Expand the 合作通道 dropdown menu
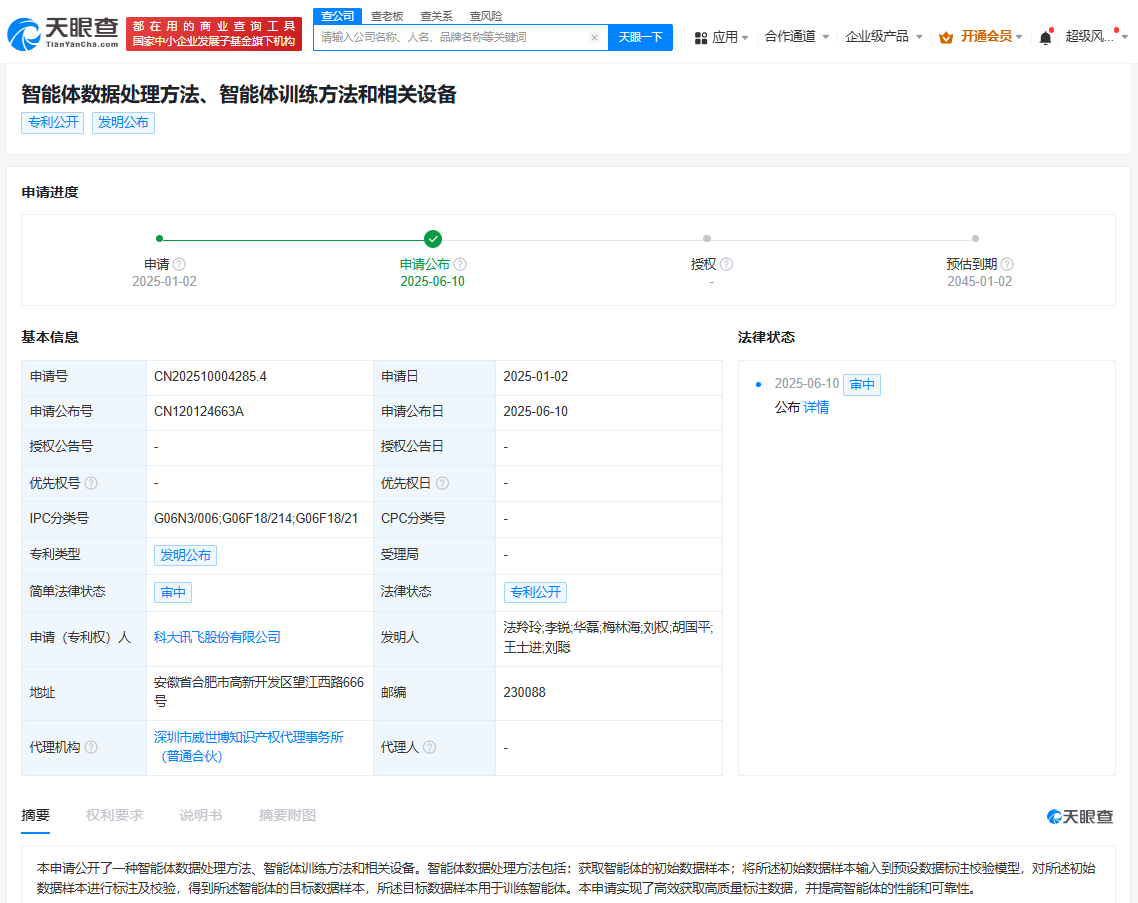Screen dimensions: 1138x903 tap(796, 36)
